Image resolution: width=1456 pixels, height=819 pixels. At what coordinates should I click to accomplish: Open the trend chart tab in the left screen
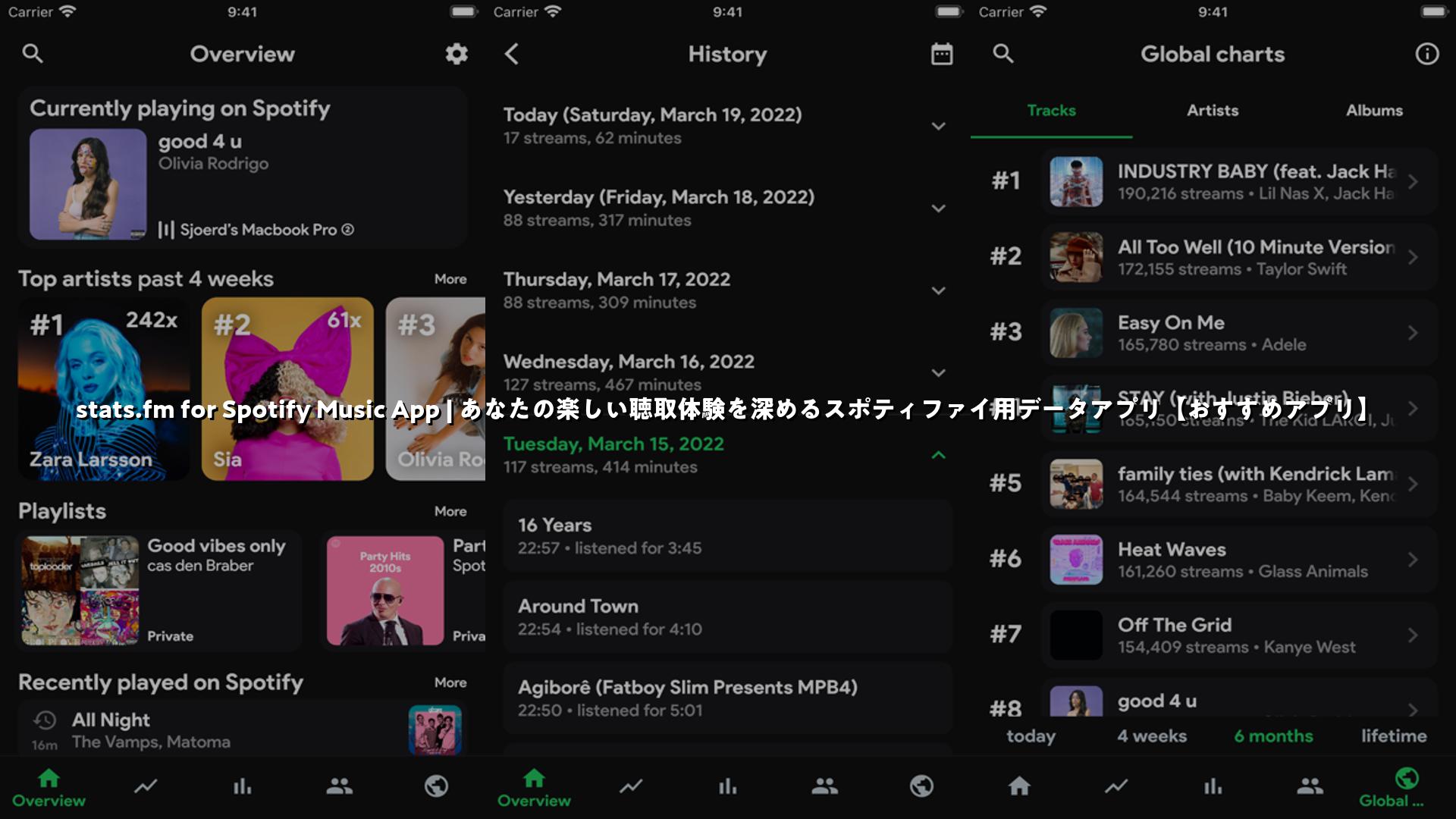click(x=146, y=786)
